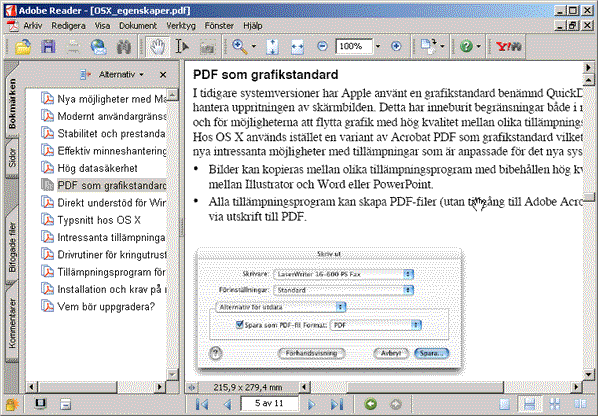Go to last page button
Image resolution: width=598 pixels, height=416 pixels.
click(x=337, y=404)
